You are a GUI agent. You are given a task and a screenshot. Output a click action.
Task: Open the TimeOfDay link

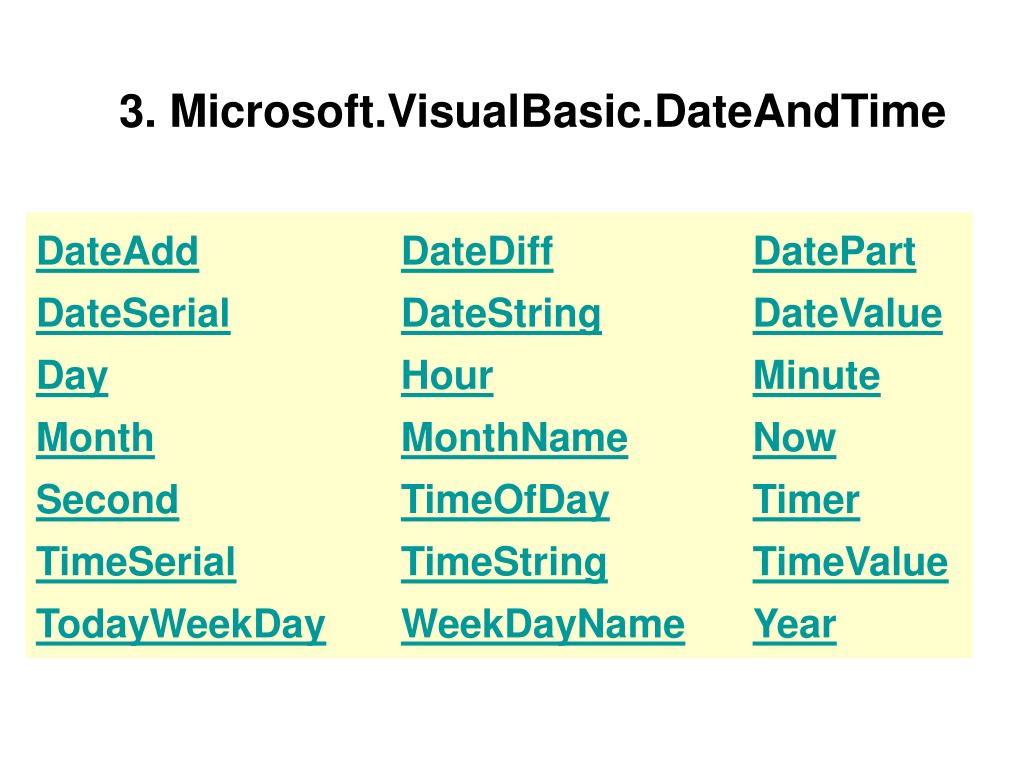(505, 502)
